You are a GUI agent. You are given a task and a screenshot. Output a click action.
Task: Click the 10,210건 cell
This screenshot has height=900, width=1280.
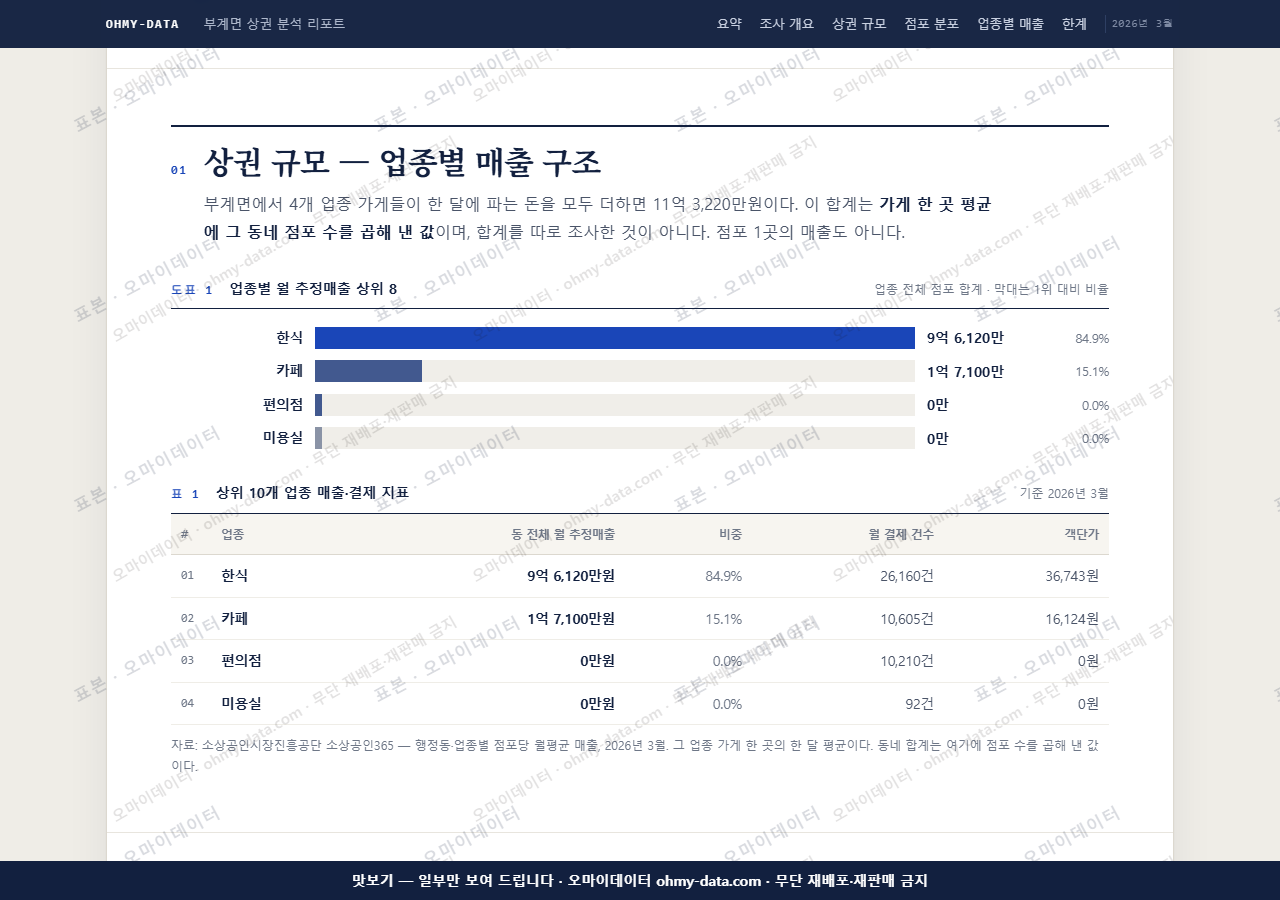coord(907,661)
